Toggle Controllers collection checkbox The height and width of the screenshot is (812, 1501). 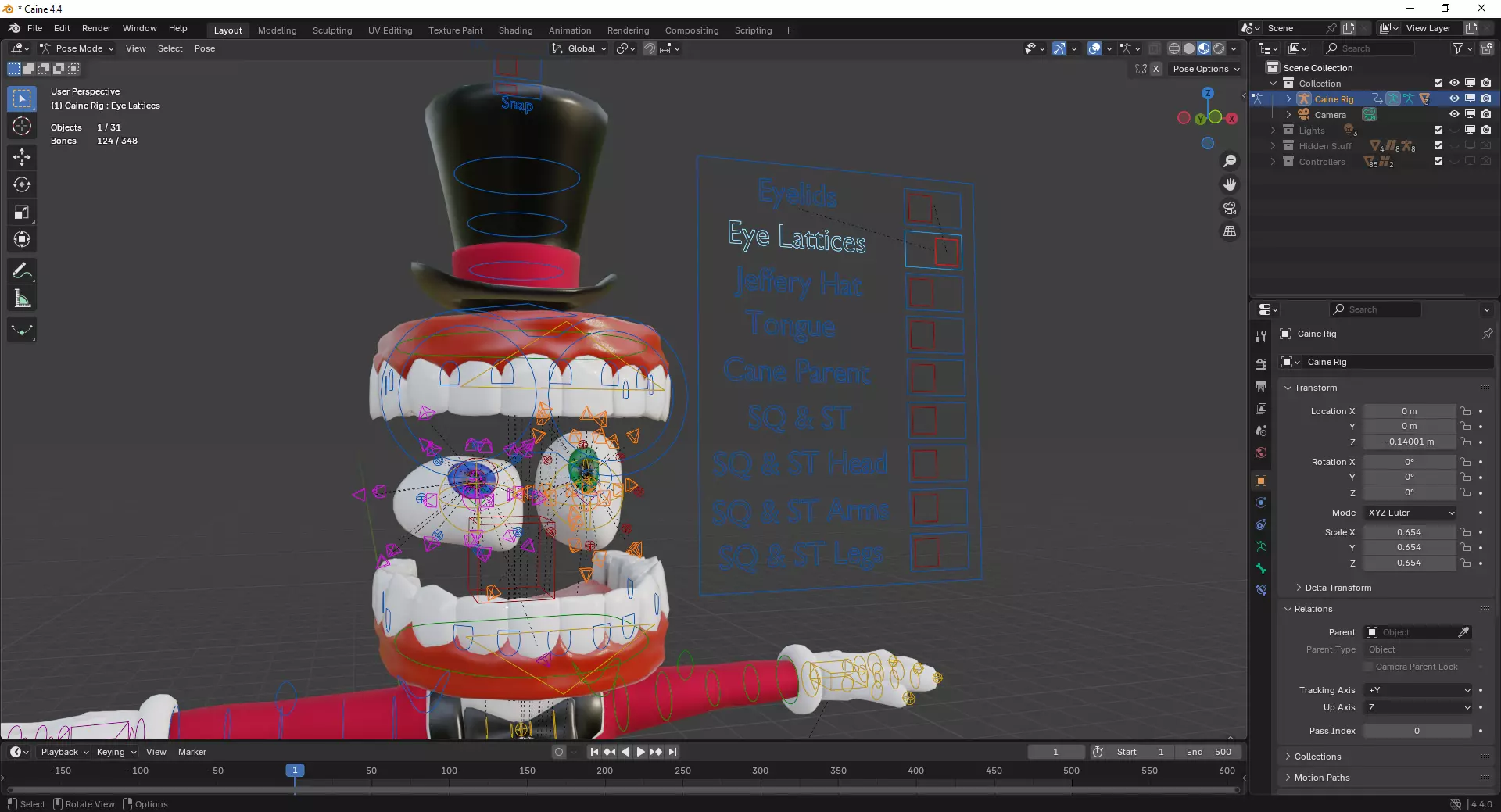pyautogui.click(x=1438, y=161)
